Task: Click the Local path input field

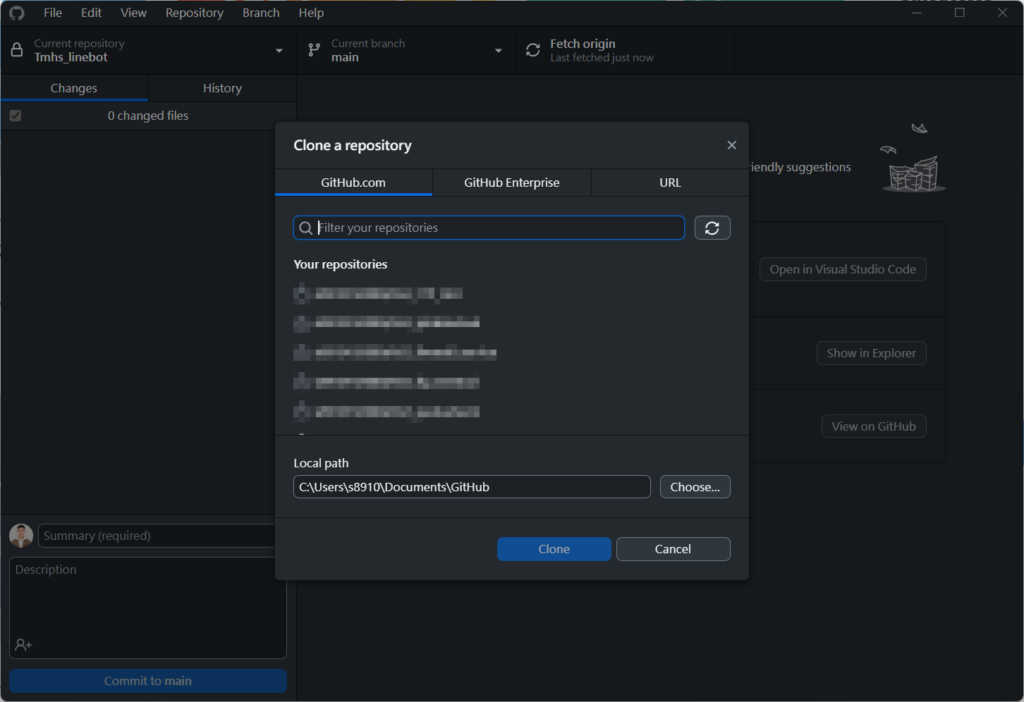Action: pos(472,487)
